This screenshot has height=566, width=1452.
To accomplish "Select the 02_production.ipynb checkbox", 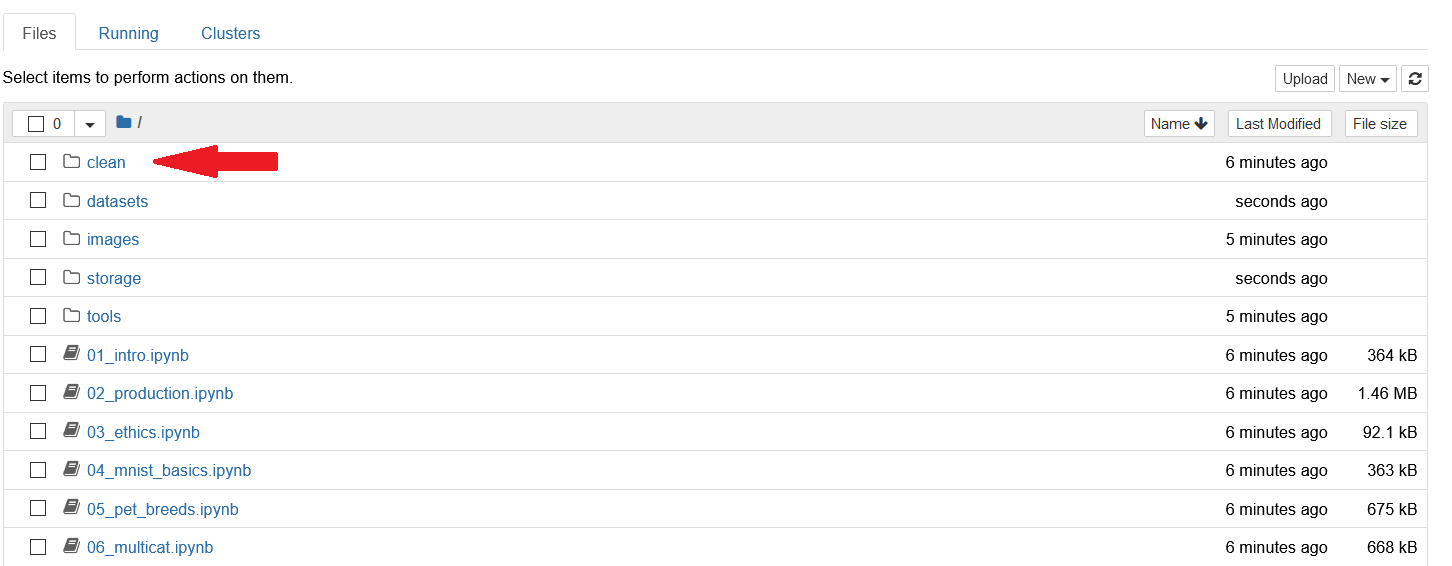I will [38, 393].
